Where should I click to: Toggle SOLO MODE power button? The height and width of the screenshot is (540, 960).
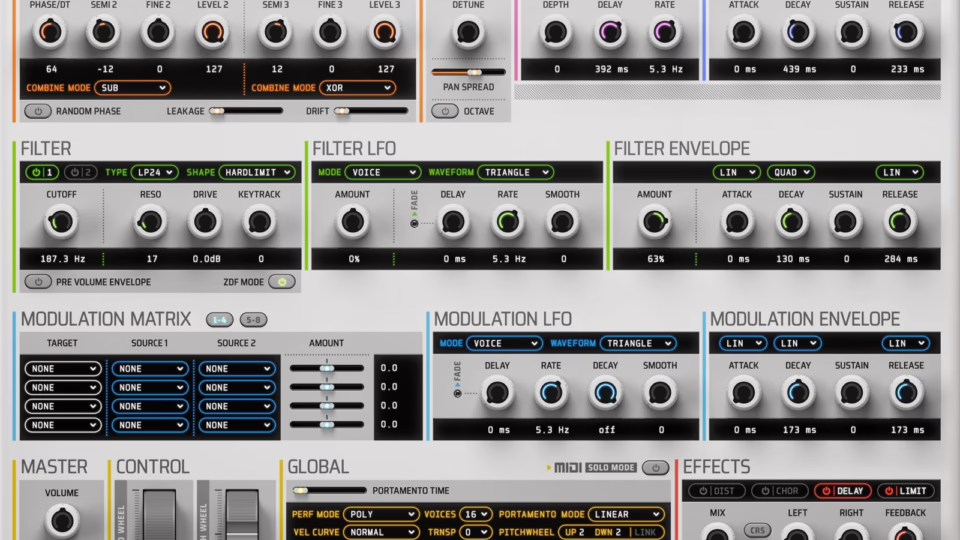tap(655, 468)
